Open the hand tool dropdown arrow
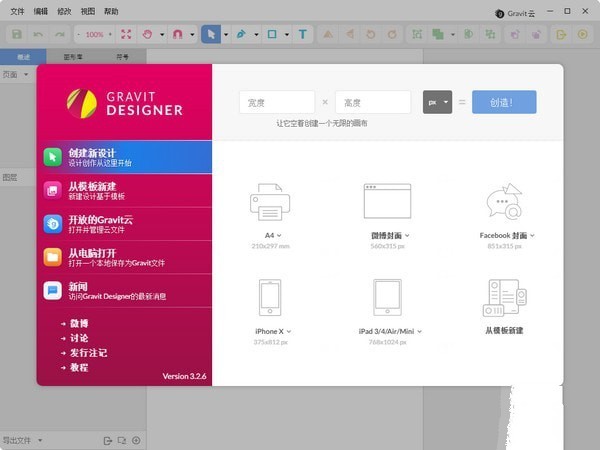Image resolution: width=600 pixels, height=450 pixels. 162,35
